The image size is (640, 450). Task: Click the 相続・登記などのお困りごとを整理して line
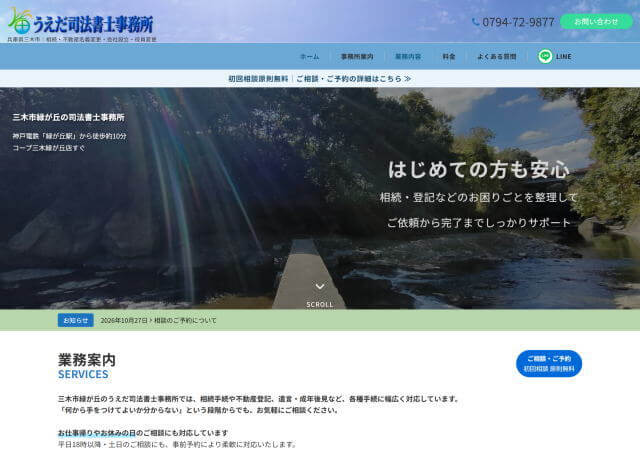[478, 198]
